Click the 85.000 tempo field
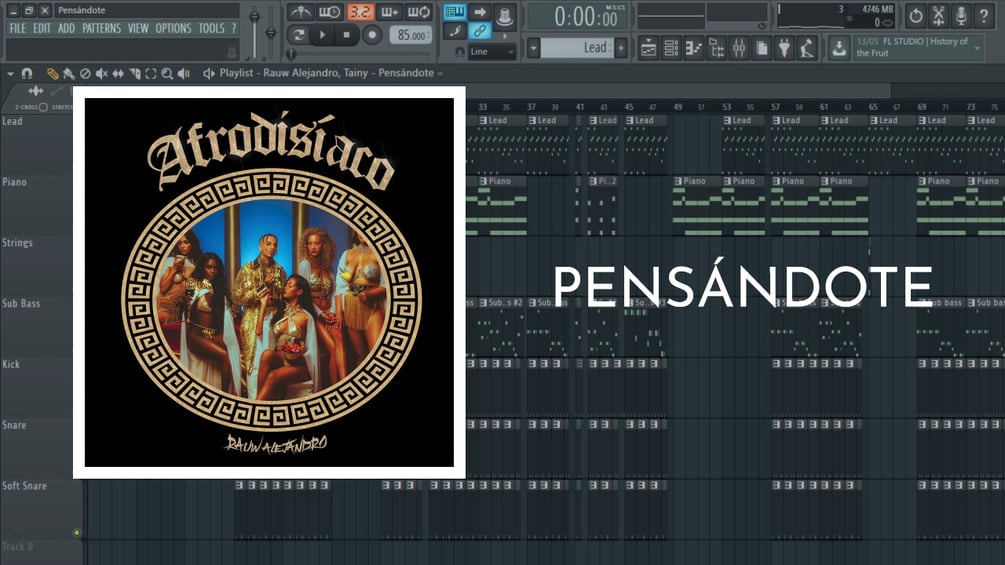1005x565 pixels. click(x=411, y=35)
